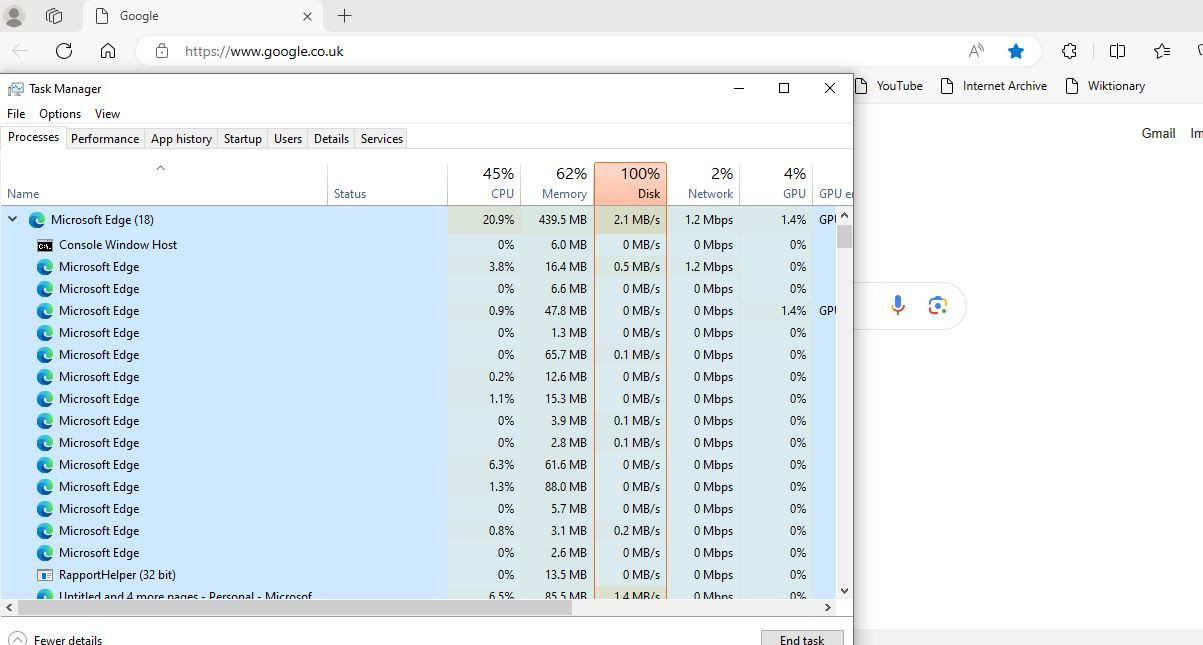
Task: Switch to the Details tab
Action: coord(331,139)
